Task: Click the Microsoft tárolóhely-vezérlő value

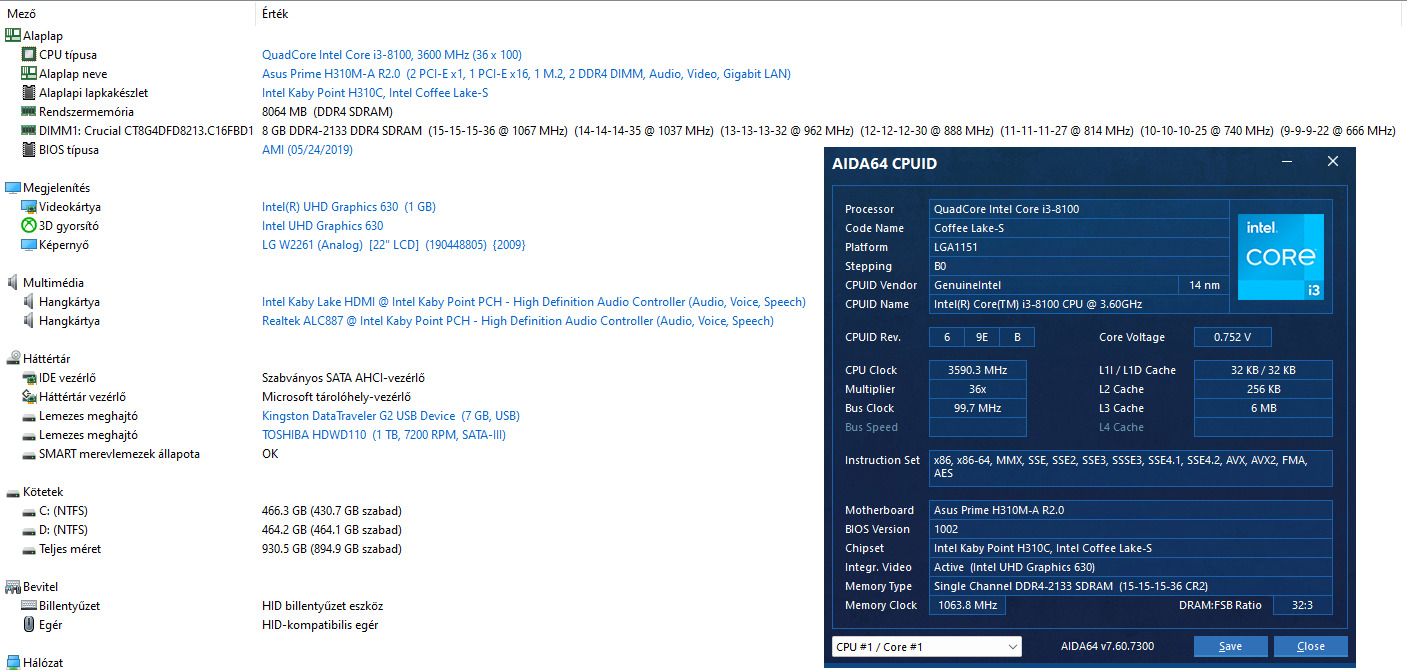Action: tap(336, 397)
